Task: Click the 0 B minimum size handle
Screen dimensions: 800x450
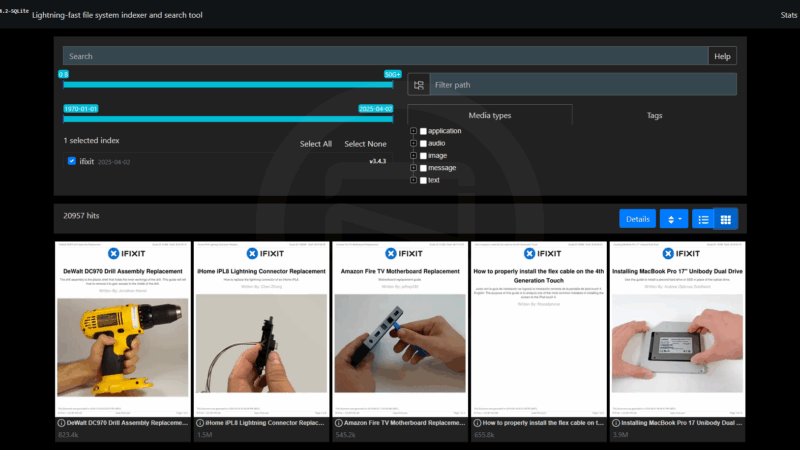Action: (63, 74)
